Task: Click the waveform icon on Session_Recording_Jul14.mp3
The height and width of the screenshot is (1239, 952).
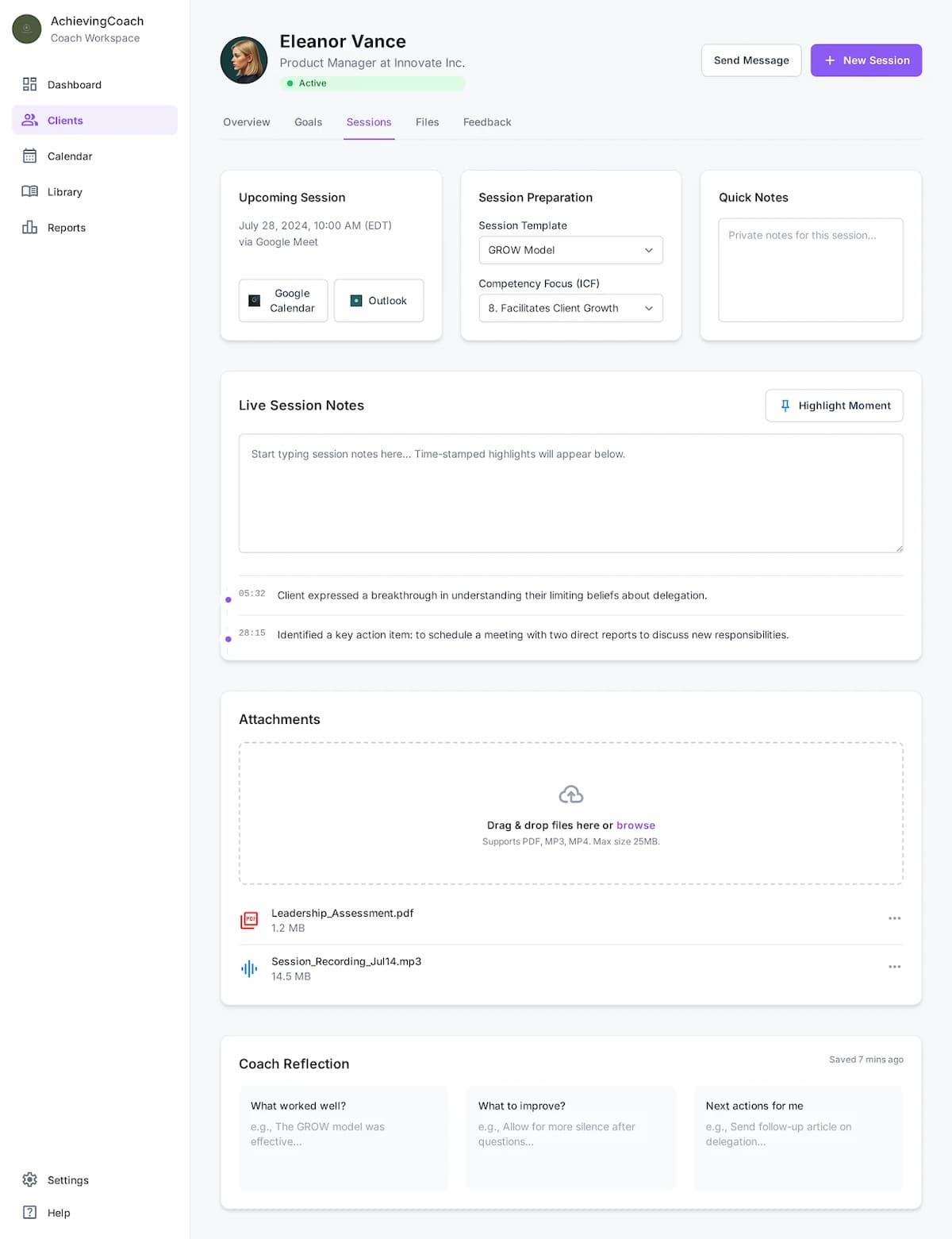Action: click(x=249, y=968)
